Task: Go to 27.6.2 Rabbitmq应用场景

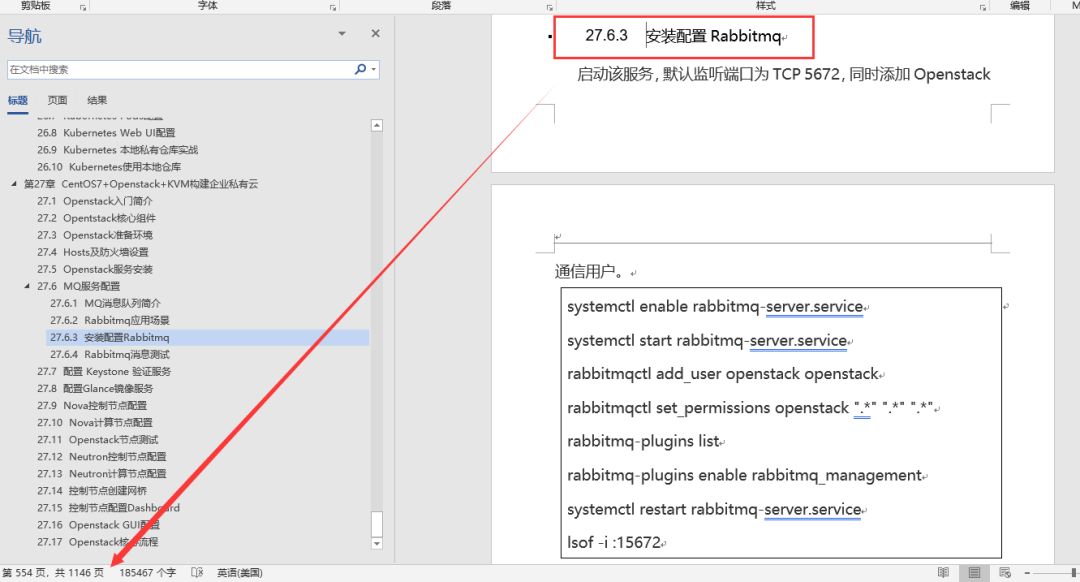Action: tap(110, 320)
